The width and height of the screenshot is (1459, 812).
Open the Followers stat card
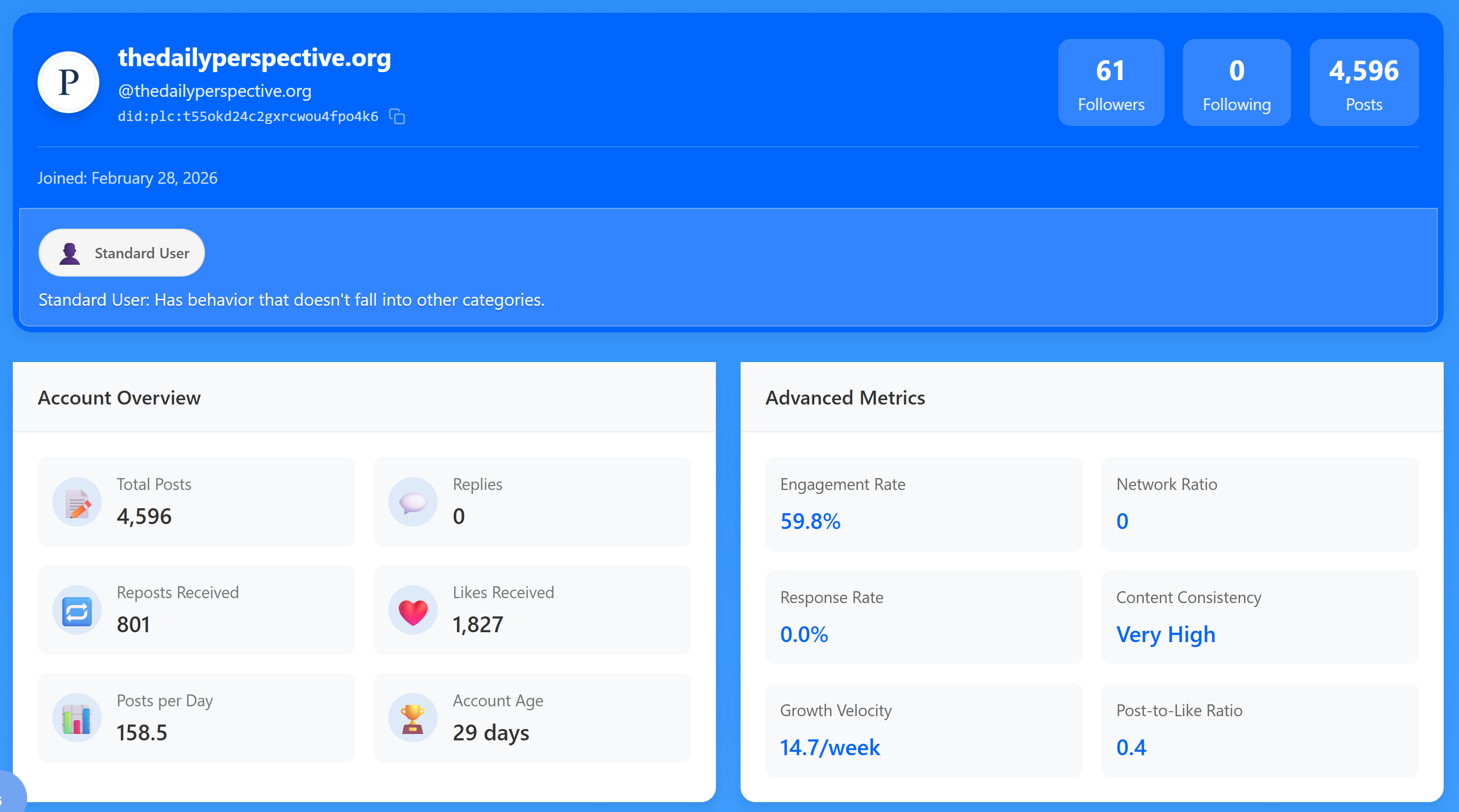[1110, 82]
